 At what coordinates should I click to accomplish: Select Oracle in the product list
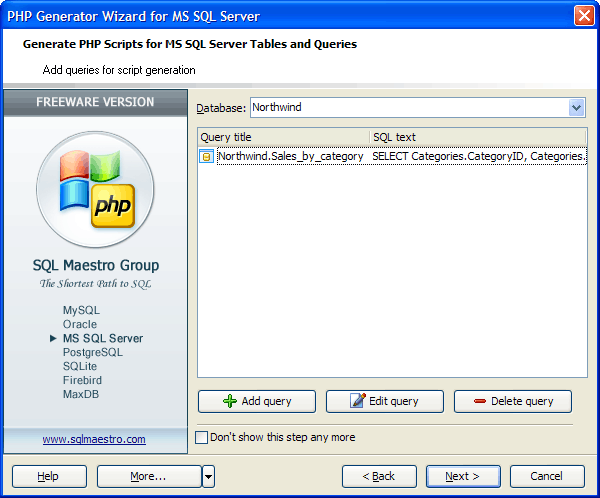coord(80,324)
